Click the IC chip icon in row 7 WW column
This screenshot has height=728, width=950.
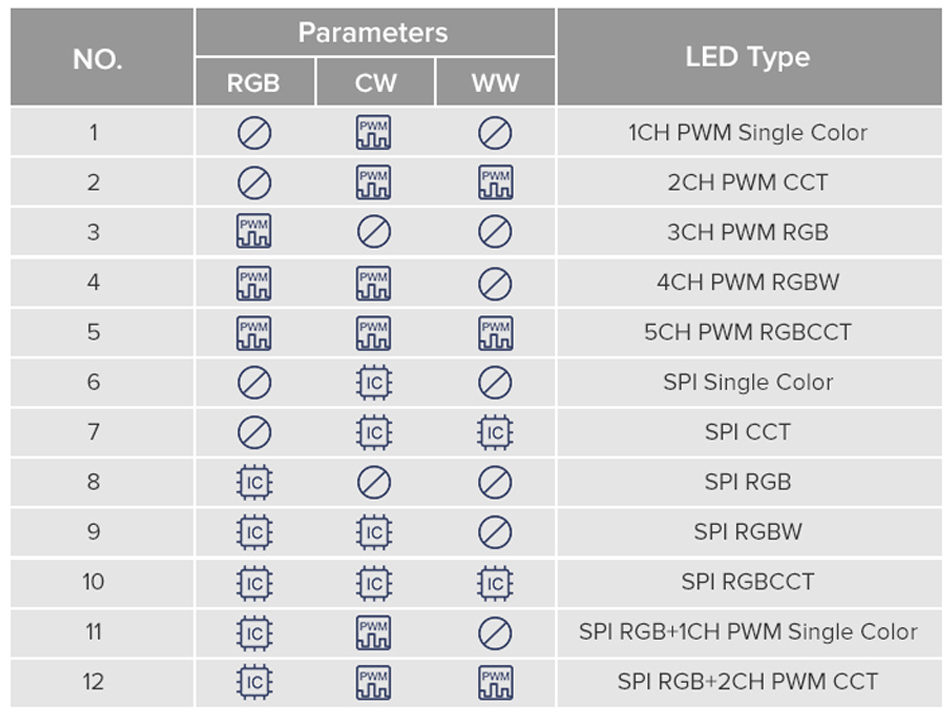(495, 432)
